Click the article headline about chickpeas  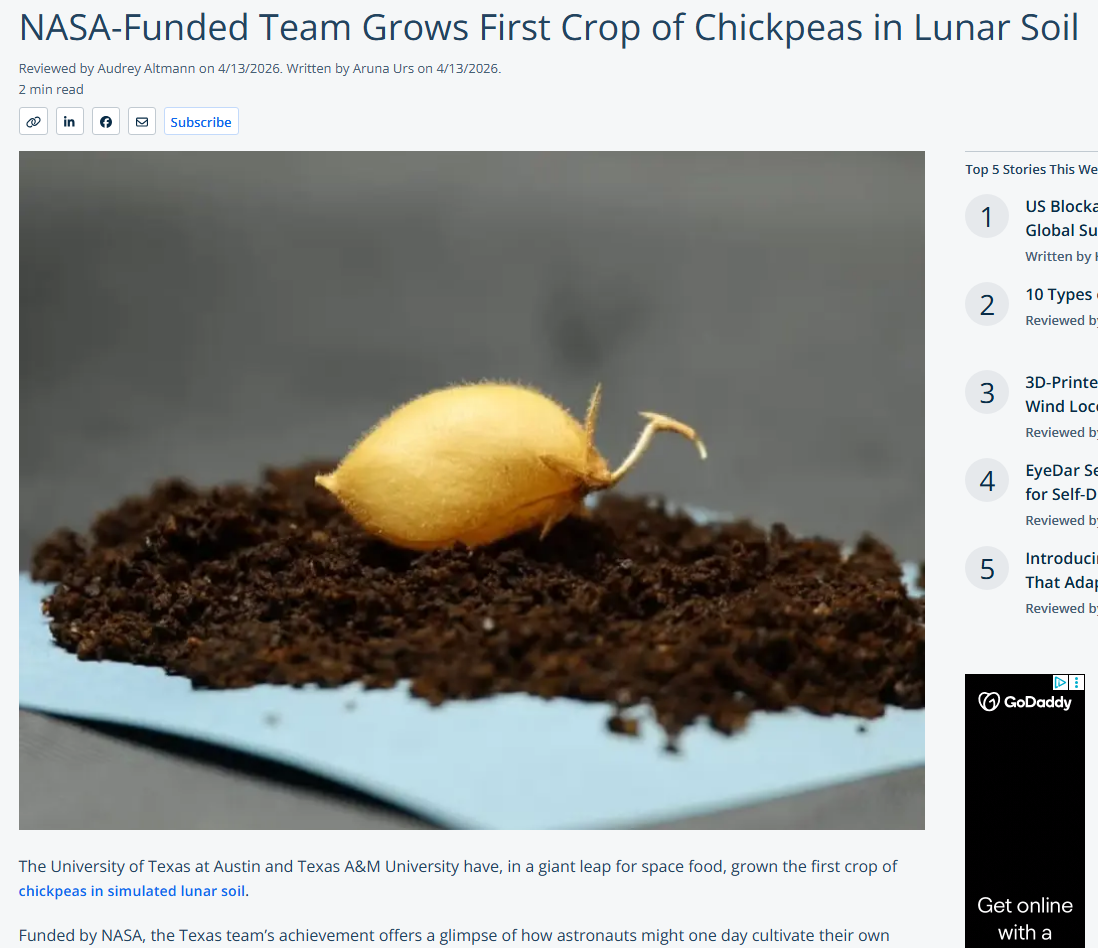(548, 28)
